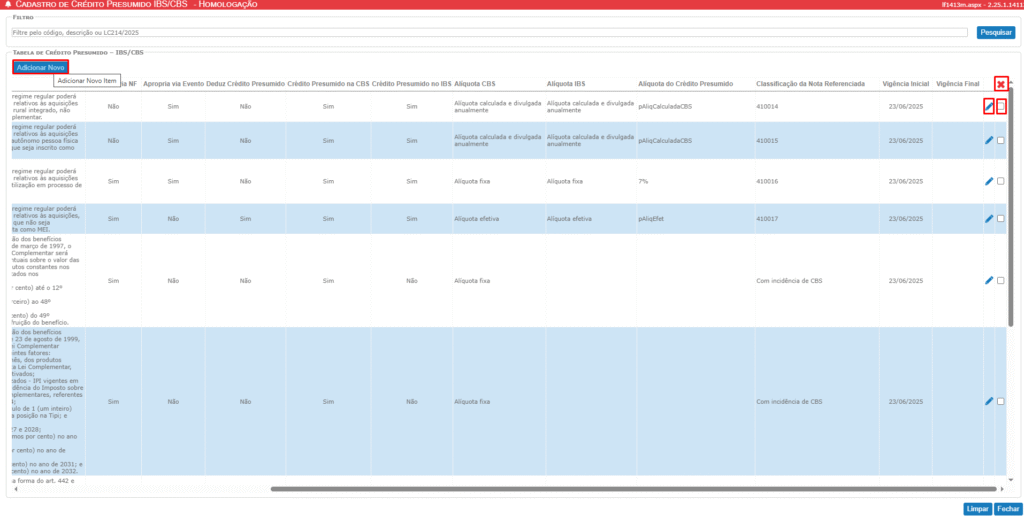Select checkbox of row 410016
Image resolution: width=1024 pixels, height=523 pixels.
click(1001, 181)
